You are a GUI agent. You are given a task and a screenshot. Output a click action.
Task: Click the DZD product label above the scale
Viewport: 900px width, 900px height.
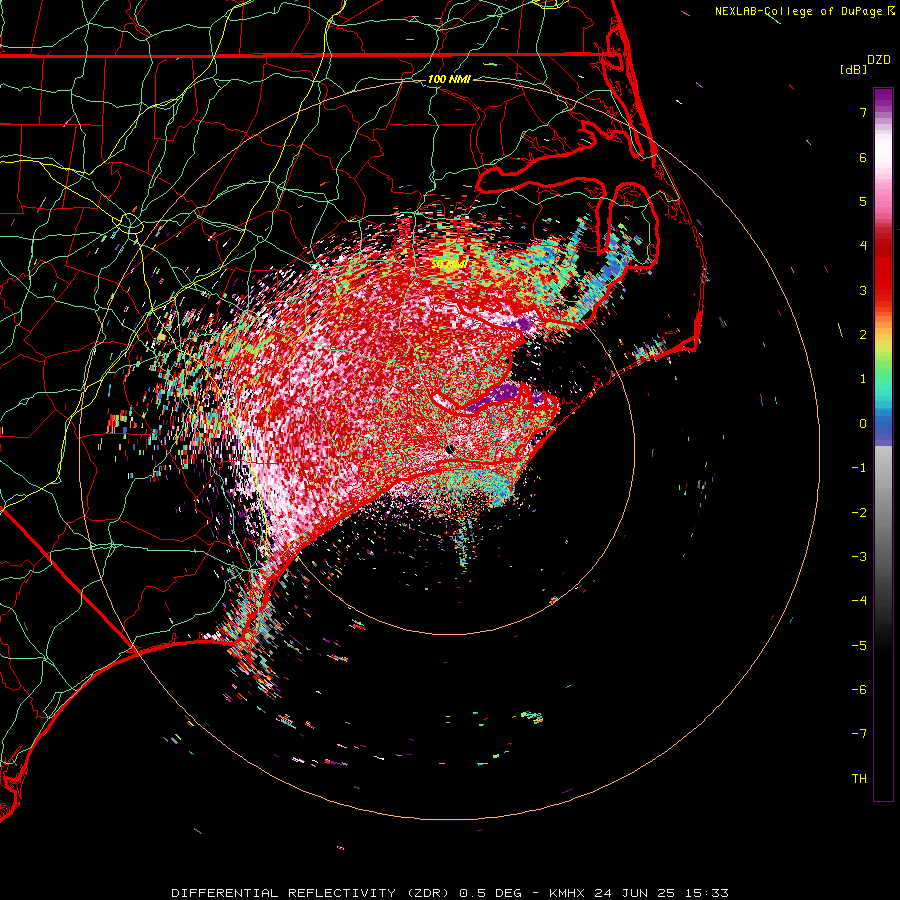coord(879,60)
